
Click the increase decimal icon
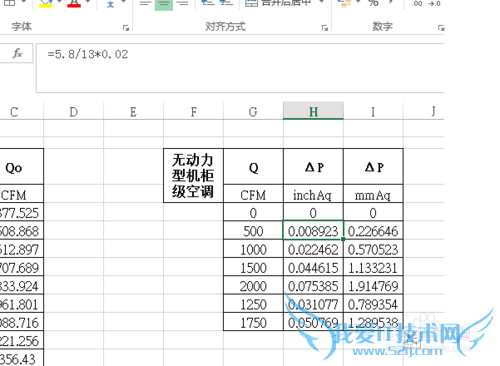(x=417, y=4)
